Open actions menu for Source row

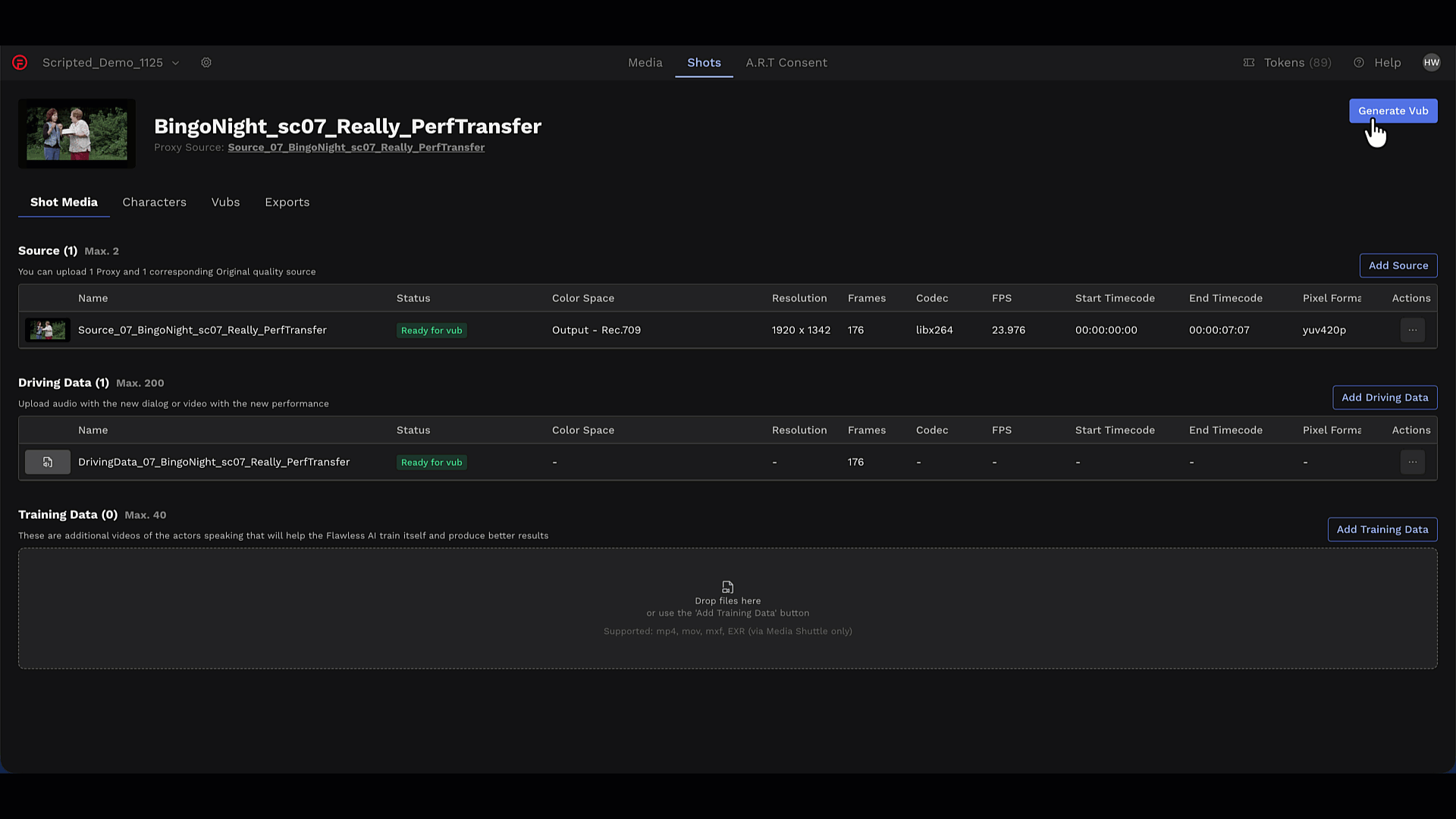[x=1412, y=330]
